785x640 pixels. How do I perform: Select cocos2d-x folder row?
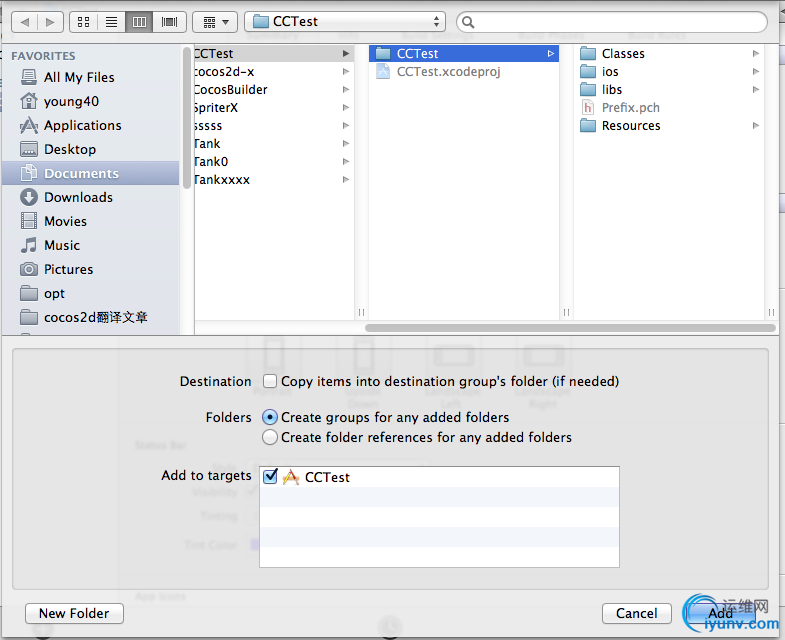(274, 72)
